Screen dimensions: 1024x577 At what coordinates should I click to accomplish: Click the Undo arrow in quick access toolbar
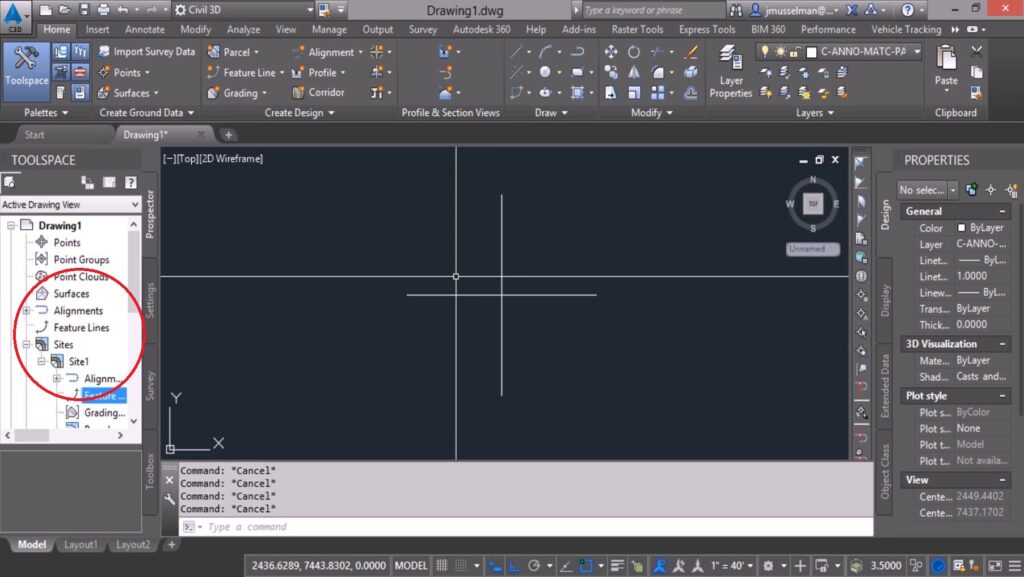pos(123,10)
